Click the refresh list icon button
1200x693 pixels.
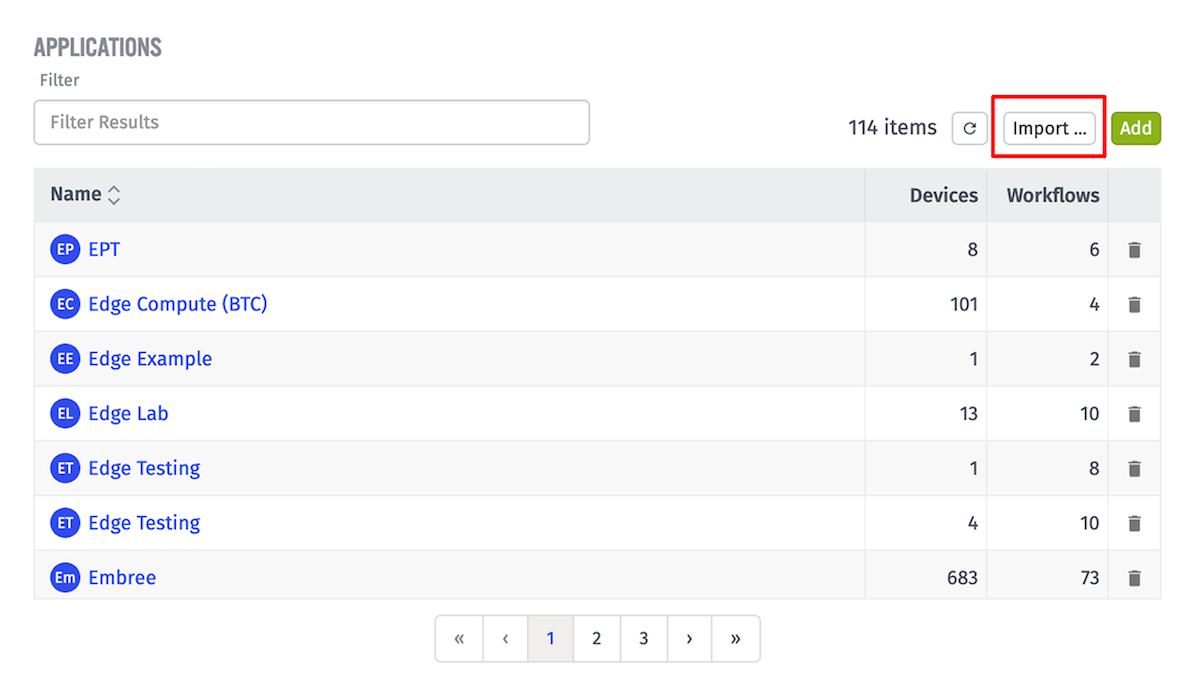pyautogui.click(x=969, y=128)
